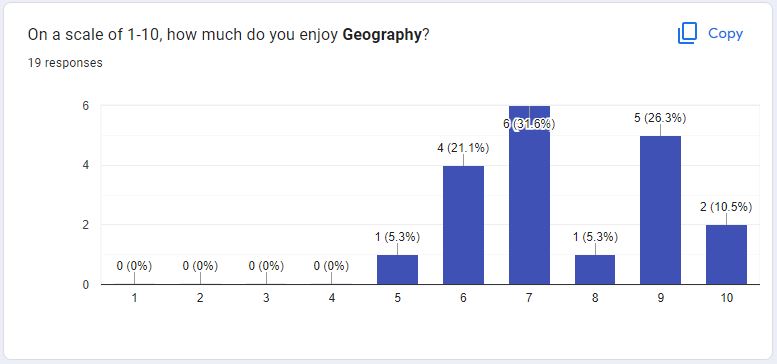Select the bar for rating 5
This screenshot has height=364, width=777.
[x=397, y=269]
